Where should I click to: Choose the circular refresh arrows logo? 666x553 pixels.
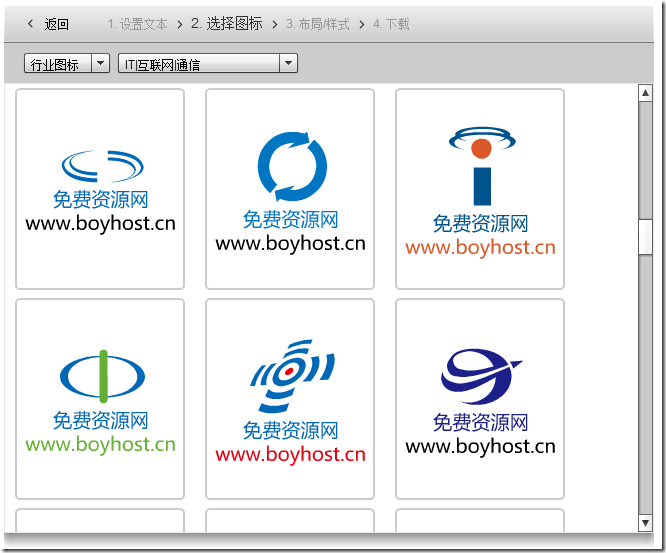pyautogui.click(x=290, y=189)
